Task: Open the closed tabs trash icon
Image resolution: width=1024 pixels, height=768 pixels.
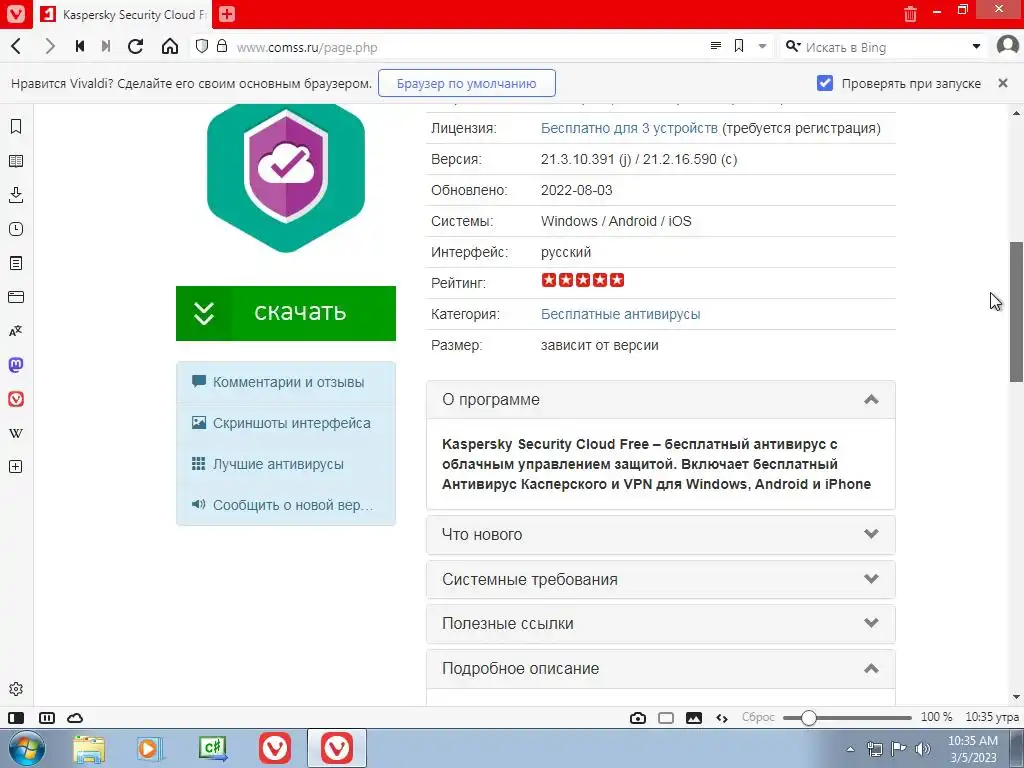Action: (x=910, y=14)
